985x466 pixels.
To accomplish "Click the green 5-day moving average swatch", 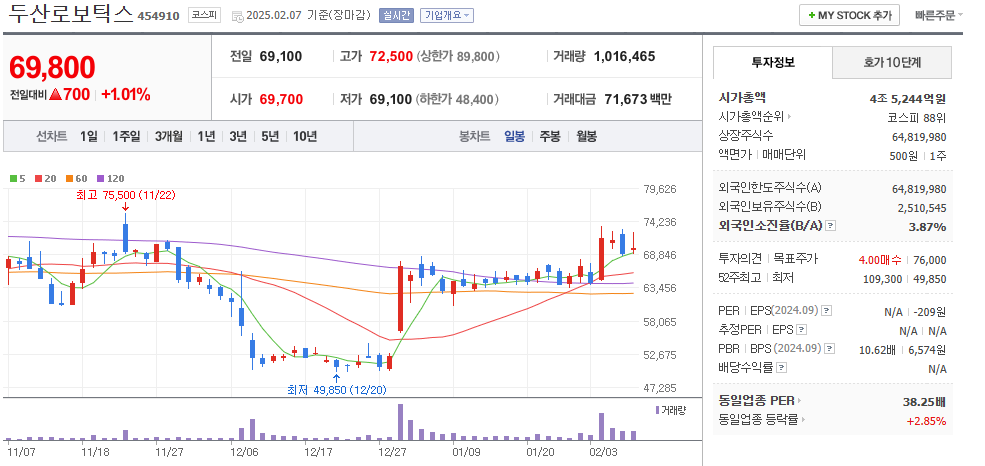I will pyautogui.click(x=13, y=178).
